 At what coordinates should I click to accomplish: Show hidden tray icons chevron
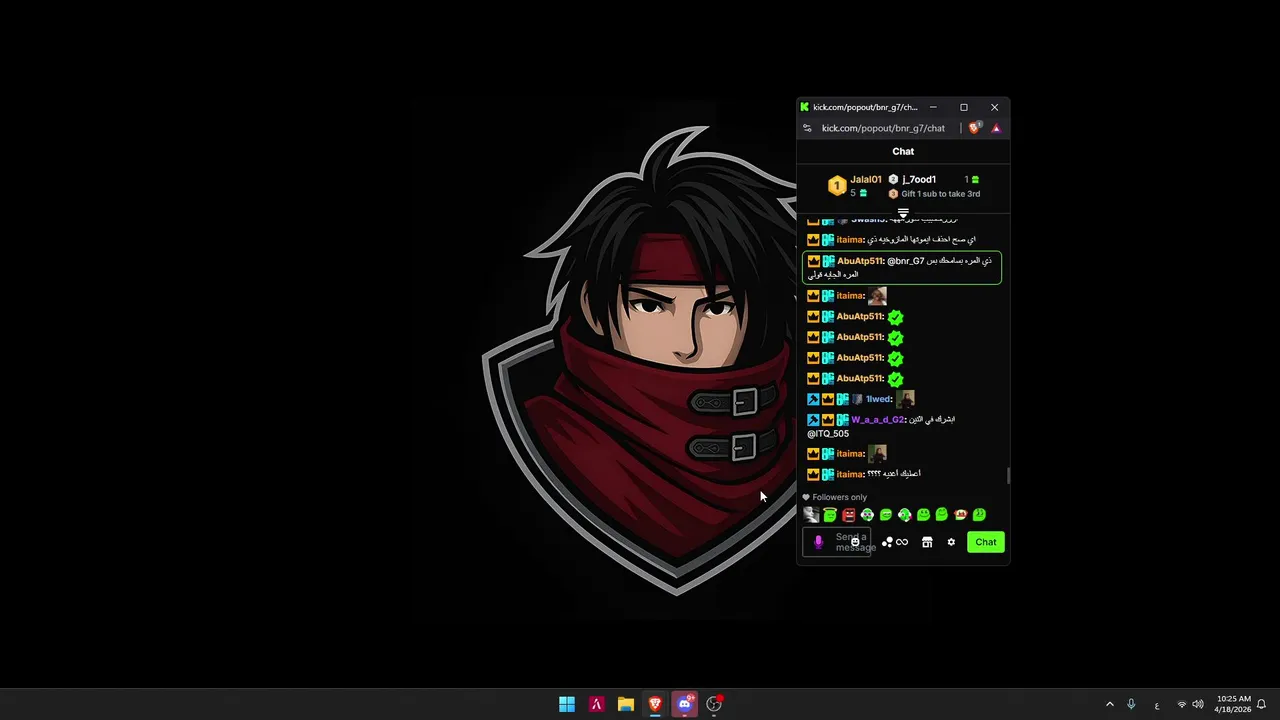(1109, 704)
